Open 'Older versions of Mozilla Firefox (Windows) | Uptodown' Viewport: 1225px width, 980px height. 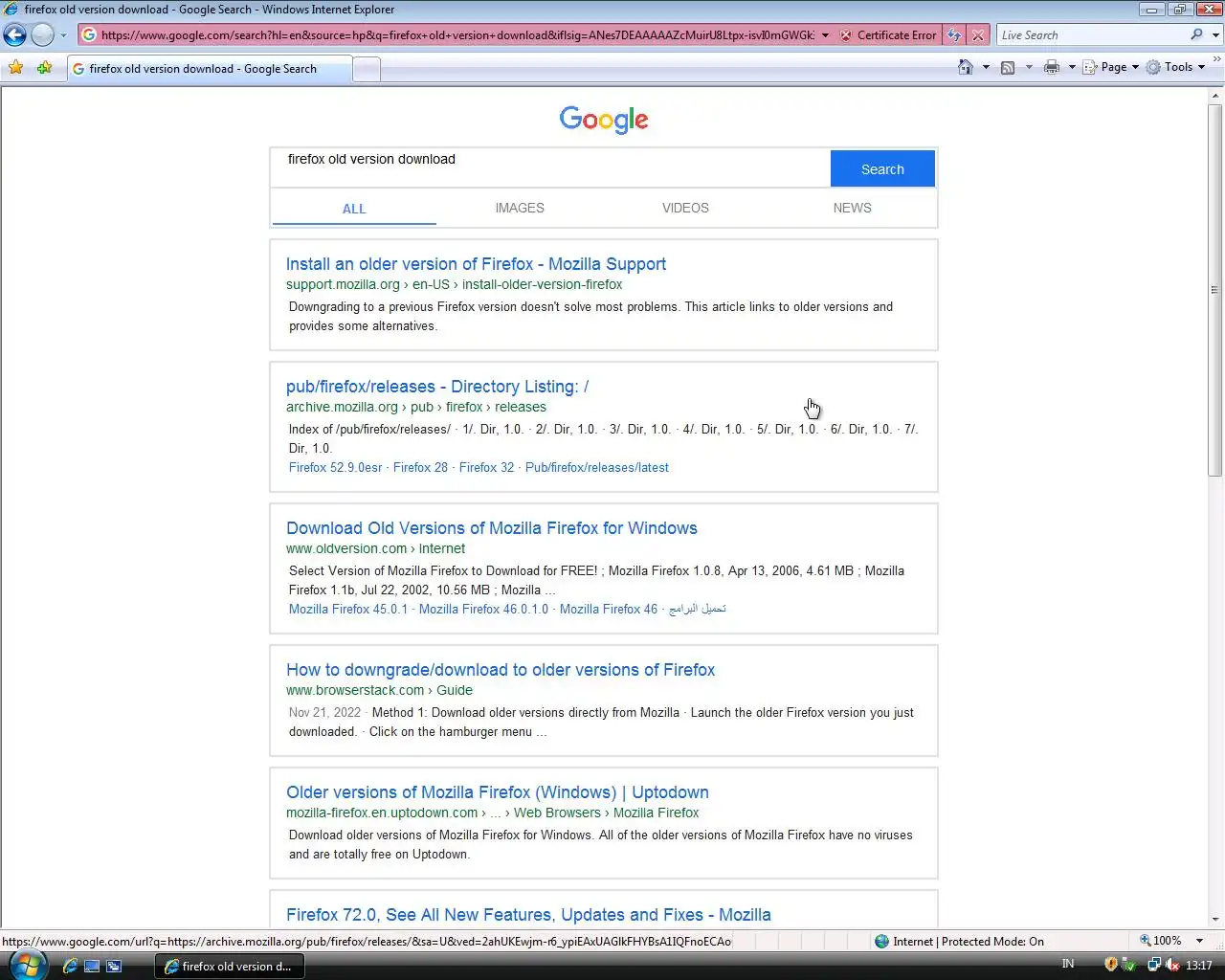[498, 792]
